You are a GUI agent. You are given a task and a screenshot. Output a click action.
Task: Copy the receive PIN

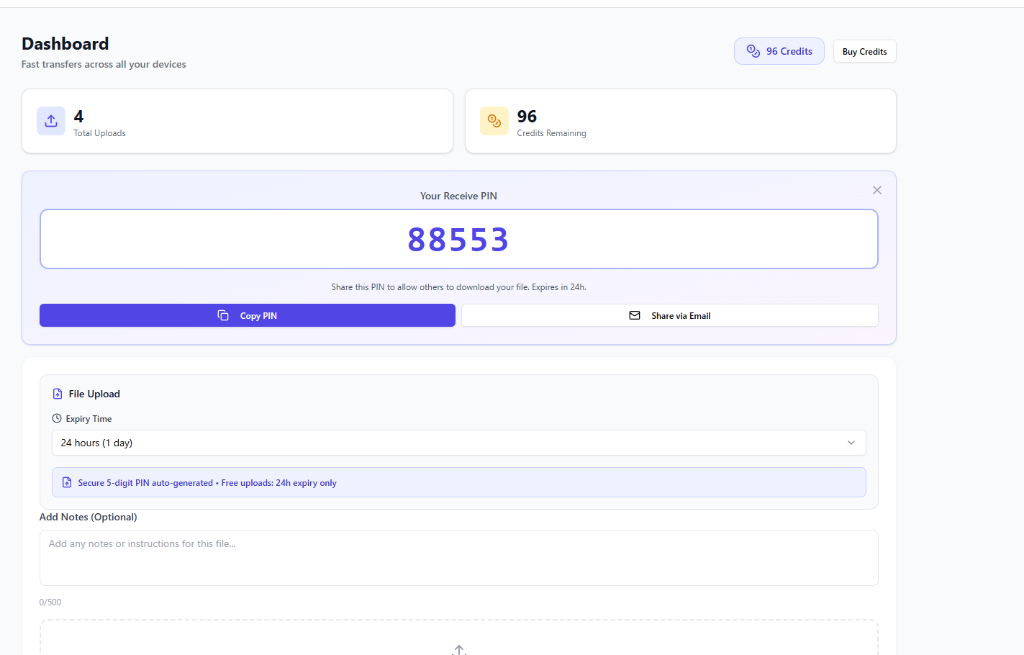[x=248, y=315]
